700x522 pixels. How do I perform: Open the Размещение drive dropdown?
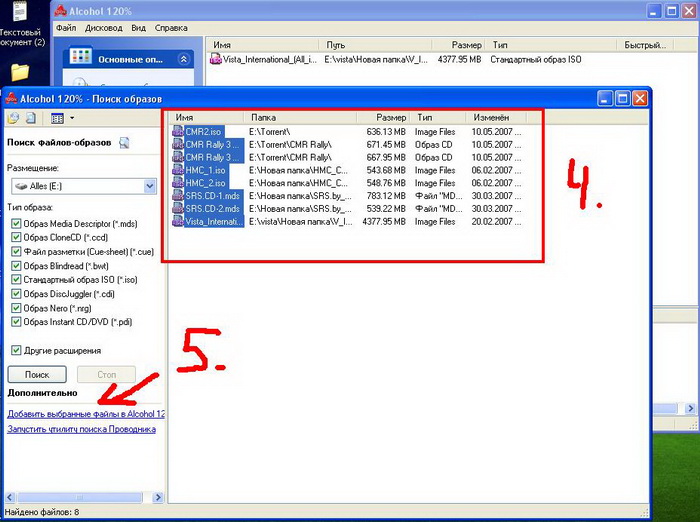150,186
